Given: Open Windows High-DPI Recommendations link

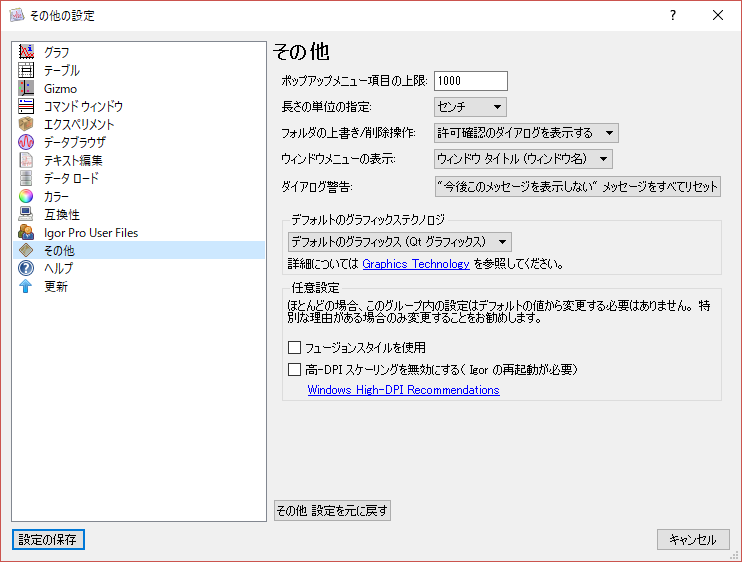Looking at the screenshot, I should coord(404,390).
